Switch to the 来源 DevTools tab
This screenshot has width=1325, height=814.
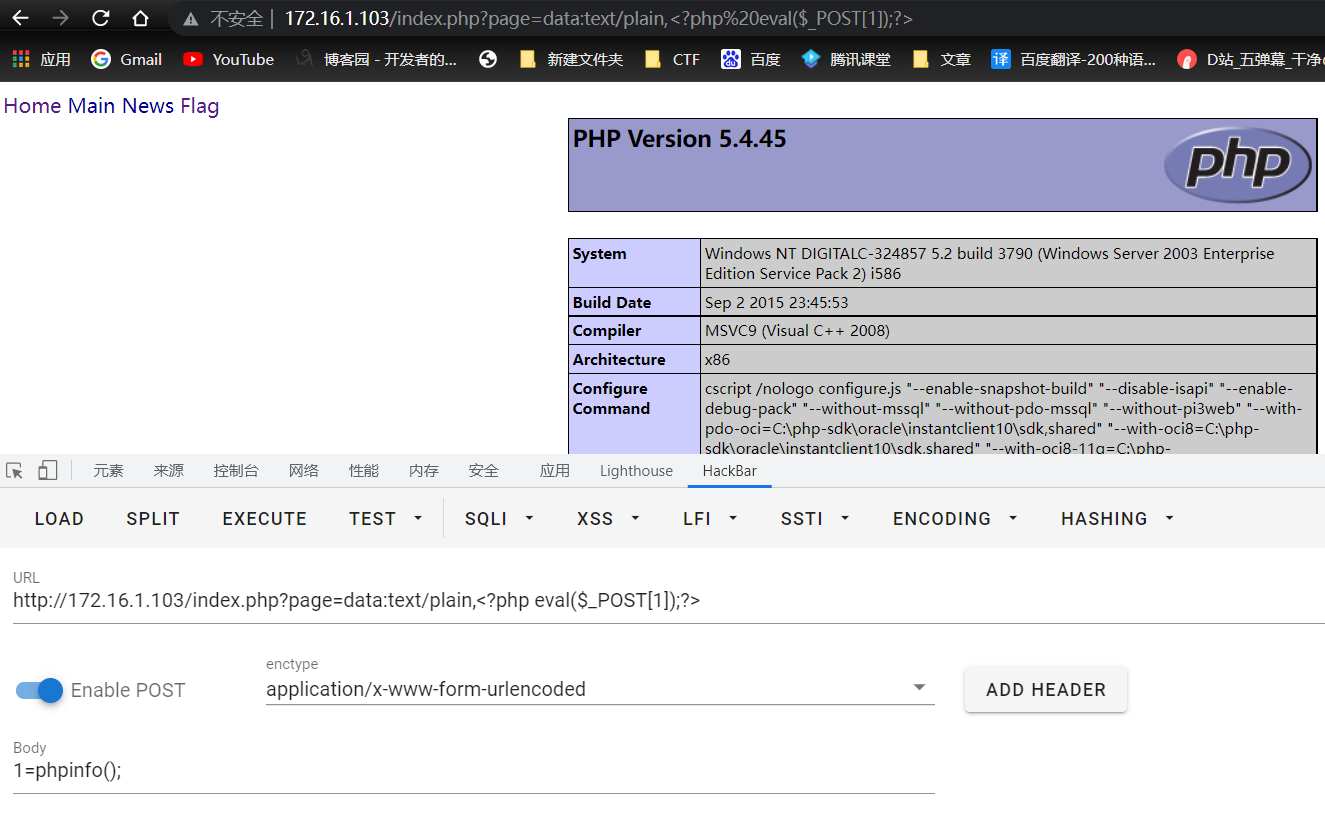[169, 471]
